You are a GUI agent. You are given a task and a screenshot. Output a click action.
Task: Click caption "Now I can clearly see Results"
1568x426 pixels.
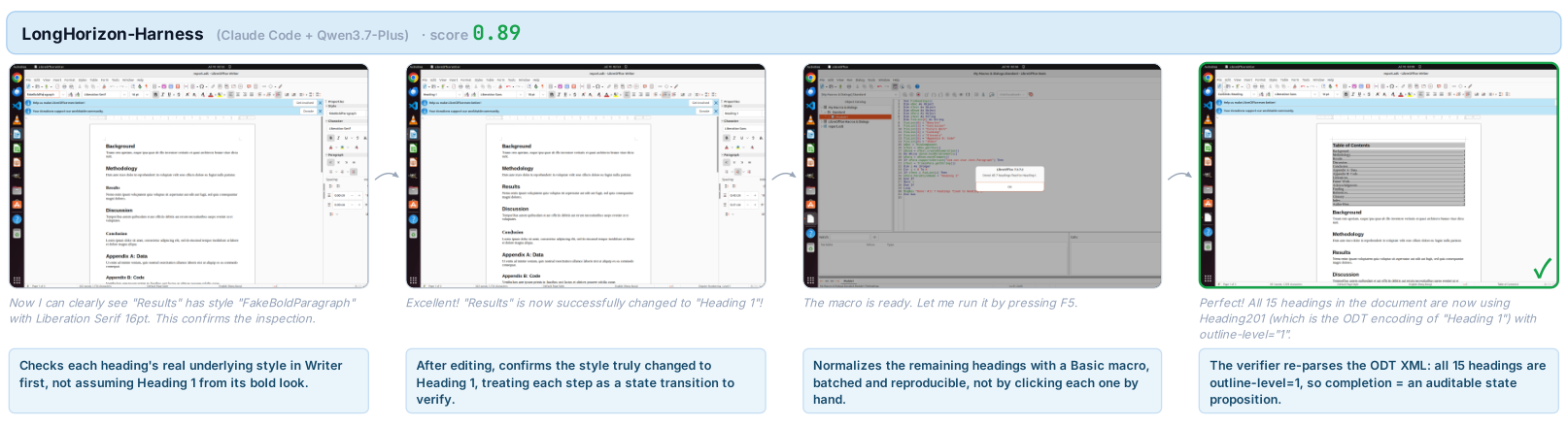coord(181,311)
